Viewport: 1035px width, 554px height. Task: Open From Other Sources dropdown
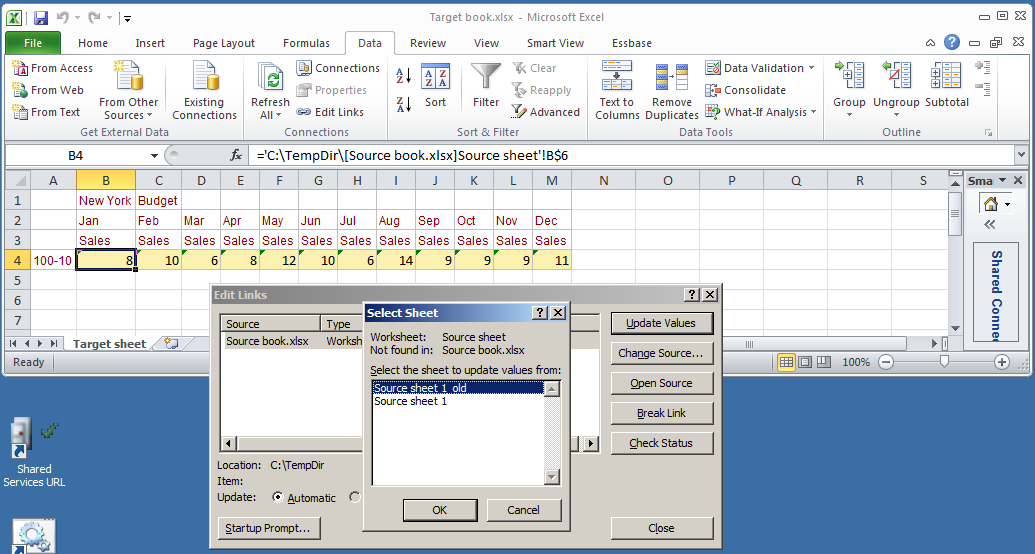(128, 90)
